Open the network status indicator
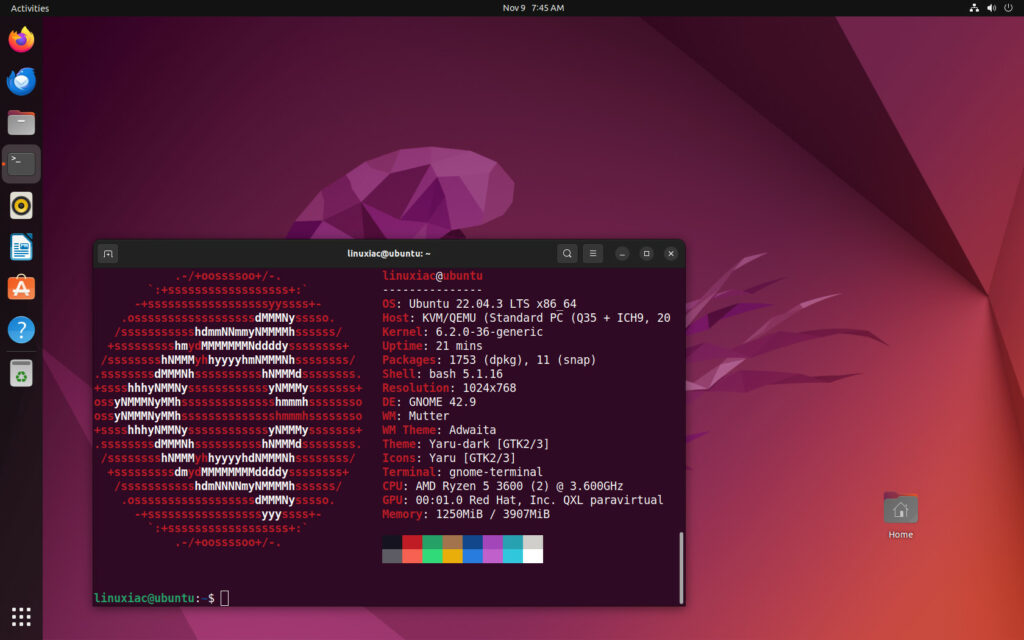 click(974, 8)
